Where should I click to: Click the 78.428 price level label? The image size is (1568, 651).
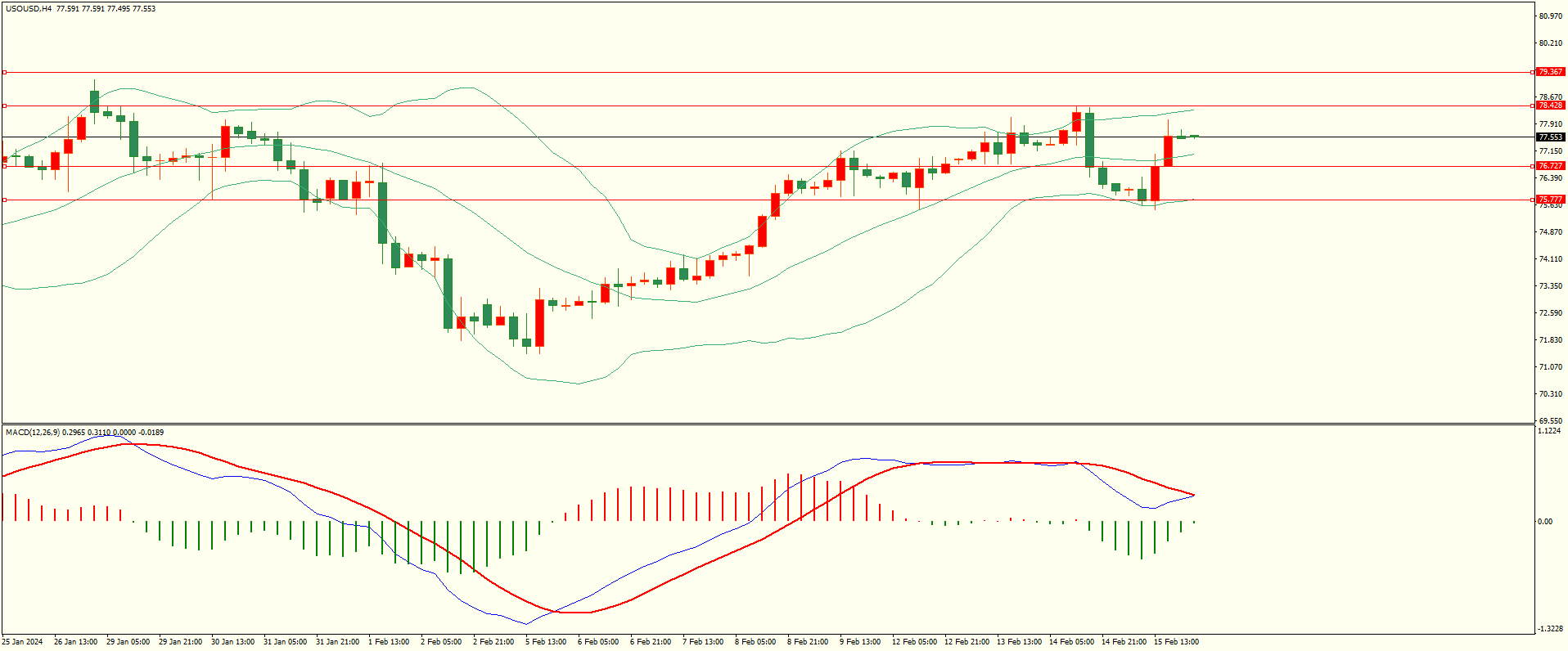coord(1550,106)
